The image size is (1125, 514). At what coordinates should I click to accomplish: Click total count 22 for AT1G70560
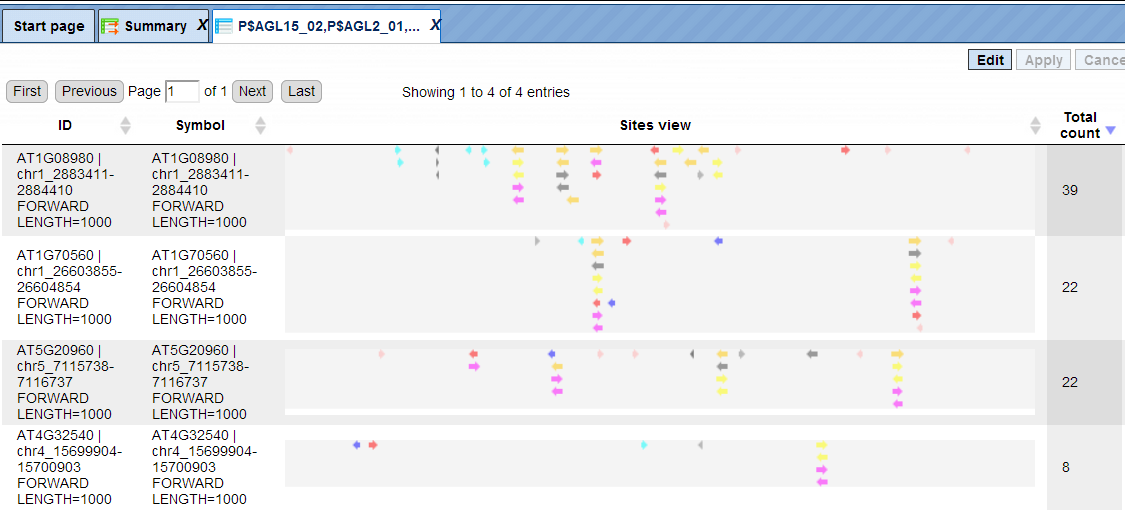[1070, 287]
